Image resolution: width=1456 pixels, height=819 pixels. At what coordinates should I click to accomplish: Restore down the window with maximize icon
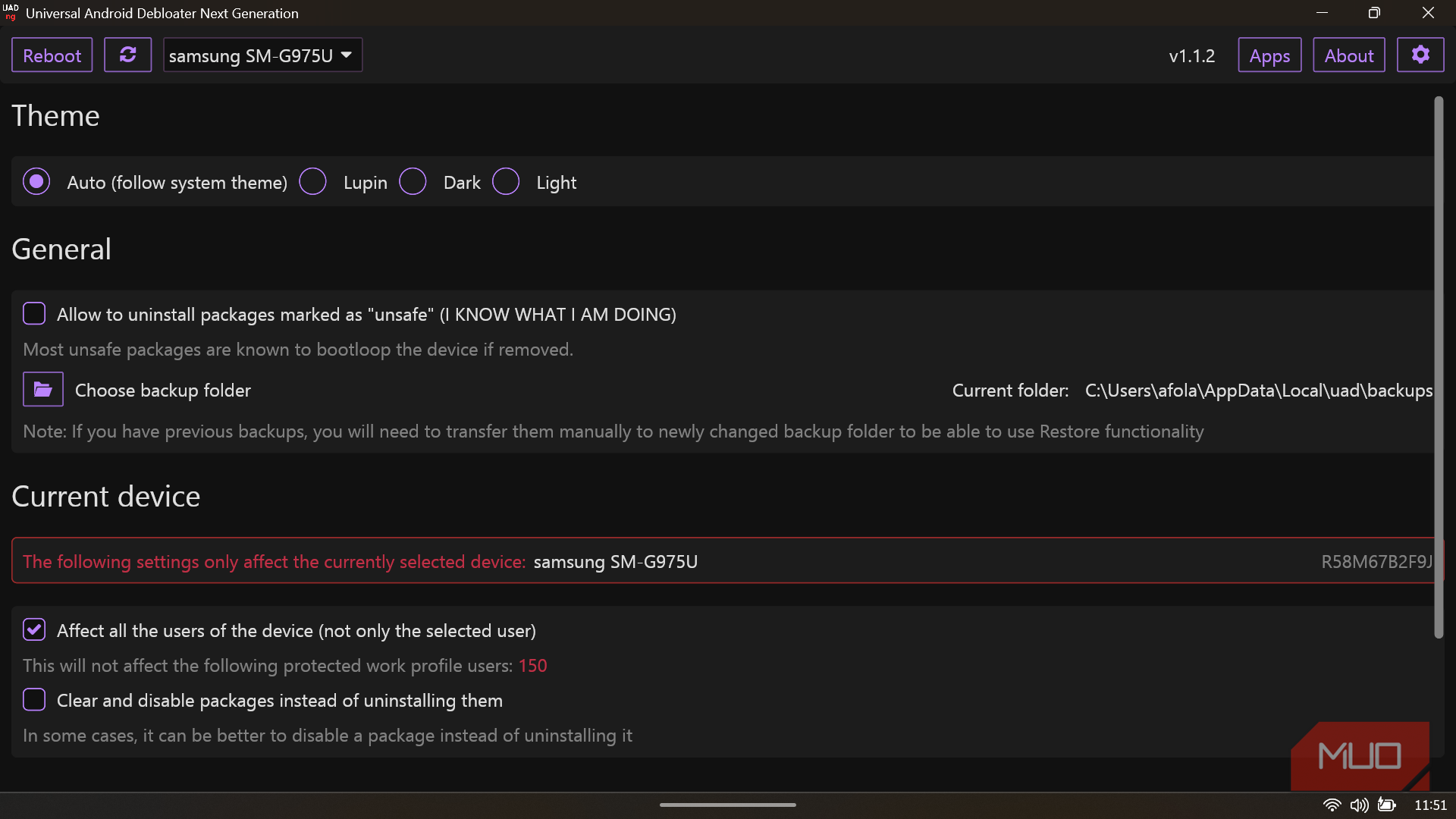(1374, 13)
